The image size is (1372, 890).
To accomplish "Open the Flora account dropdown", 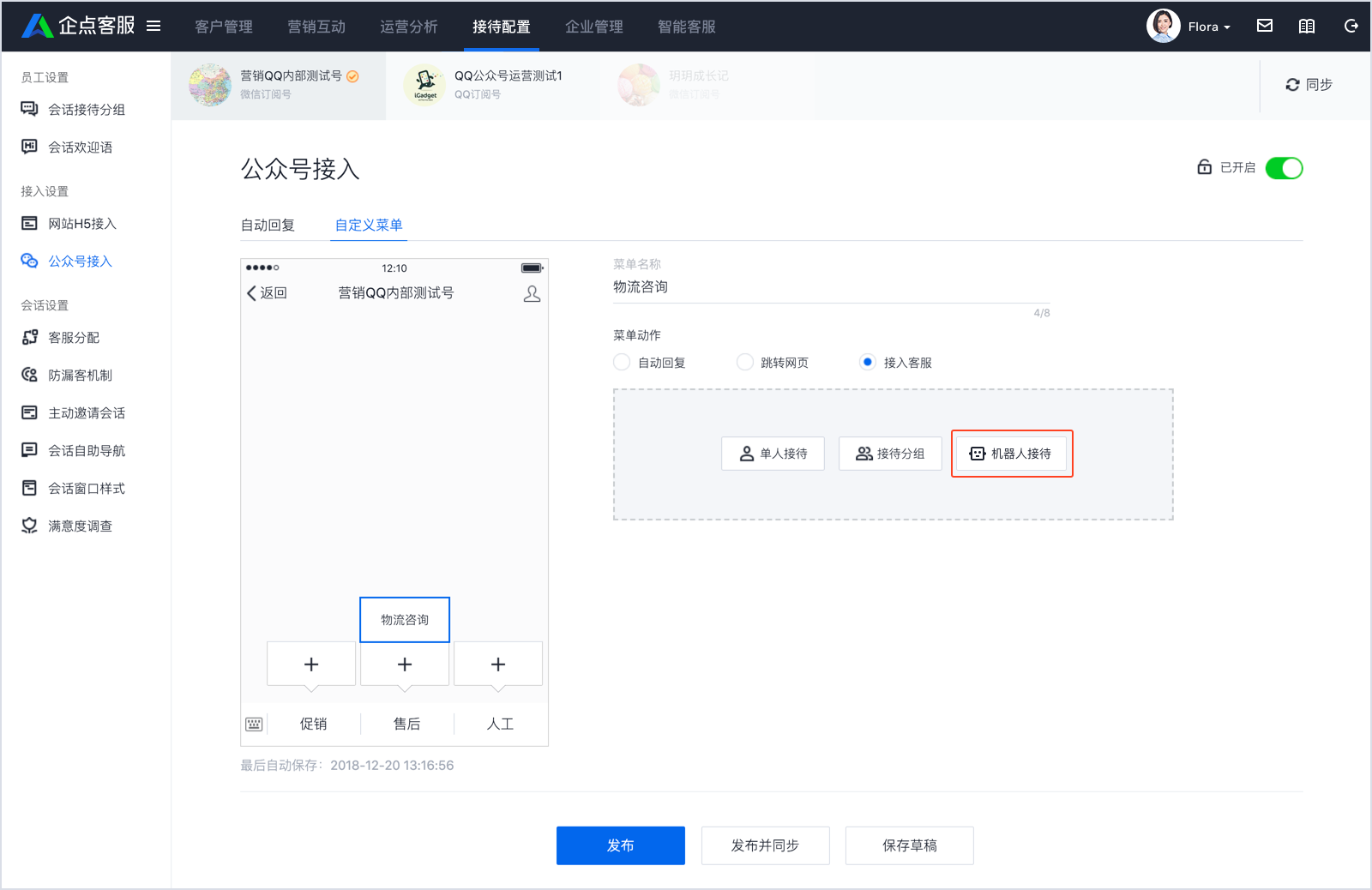I will pos(1209,27).
